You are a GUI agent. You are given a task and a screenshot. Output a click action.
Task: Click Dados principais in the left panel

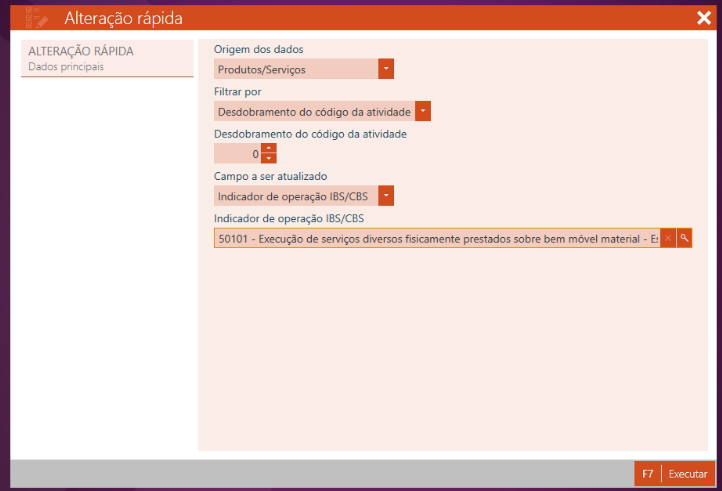(x=66, y=66)
